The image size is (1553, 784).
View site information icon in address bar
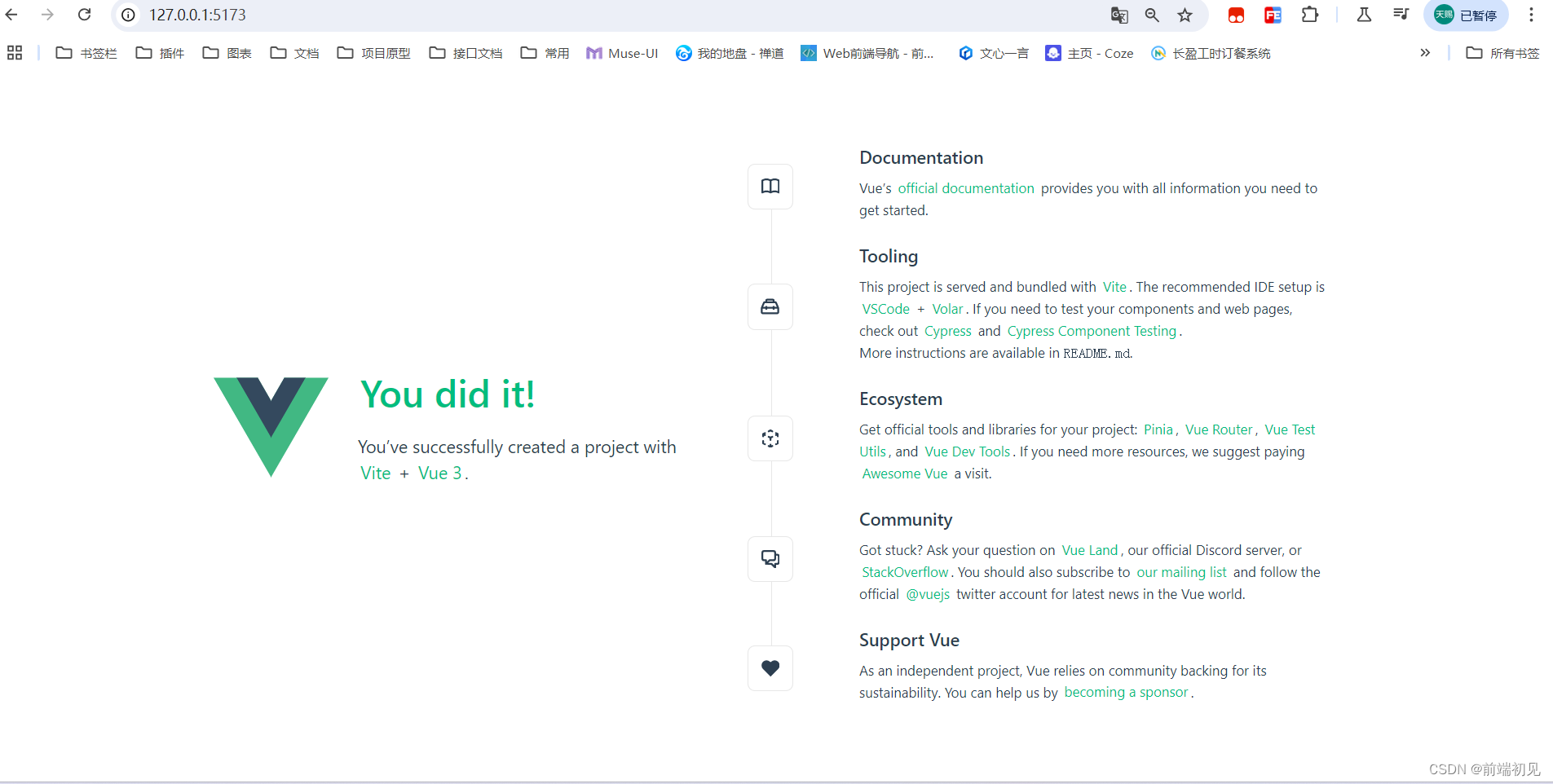[x=128, y=15]
